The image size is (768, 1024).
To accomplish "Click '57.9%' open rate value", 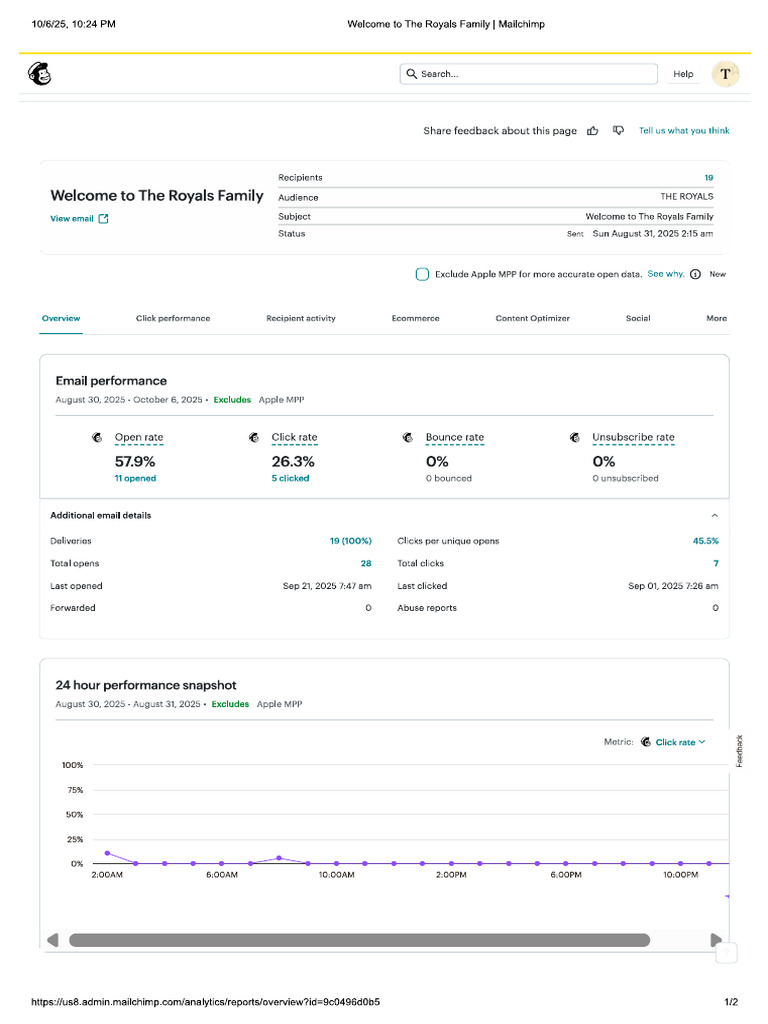I will (x=135, y=461).
